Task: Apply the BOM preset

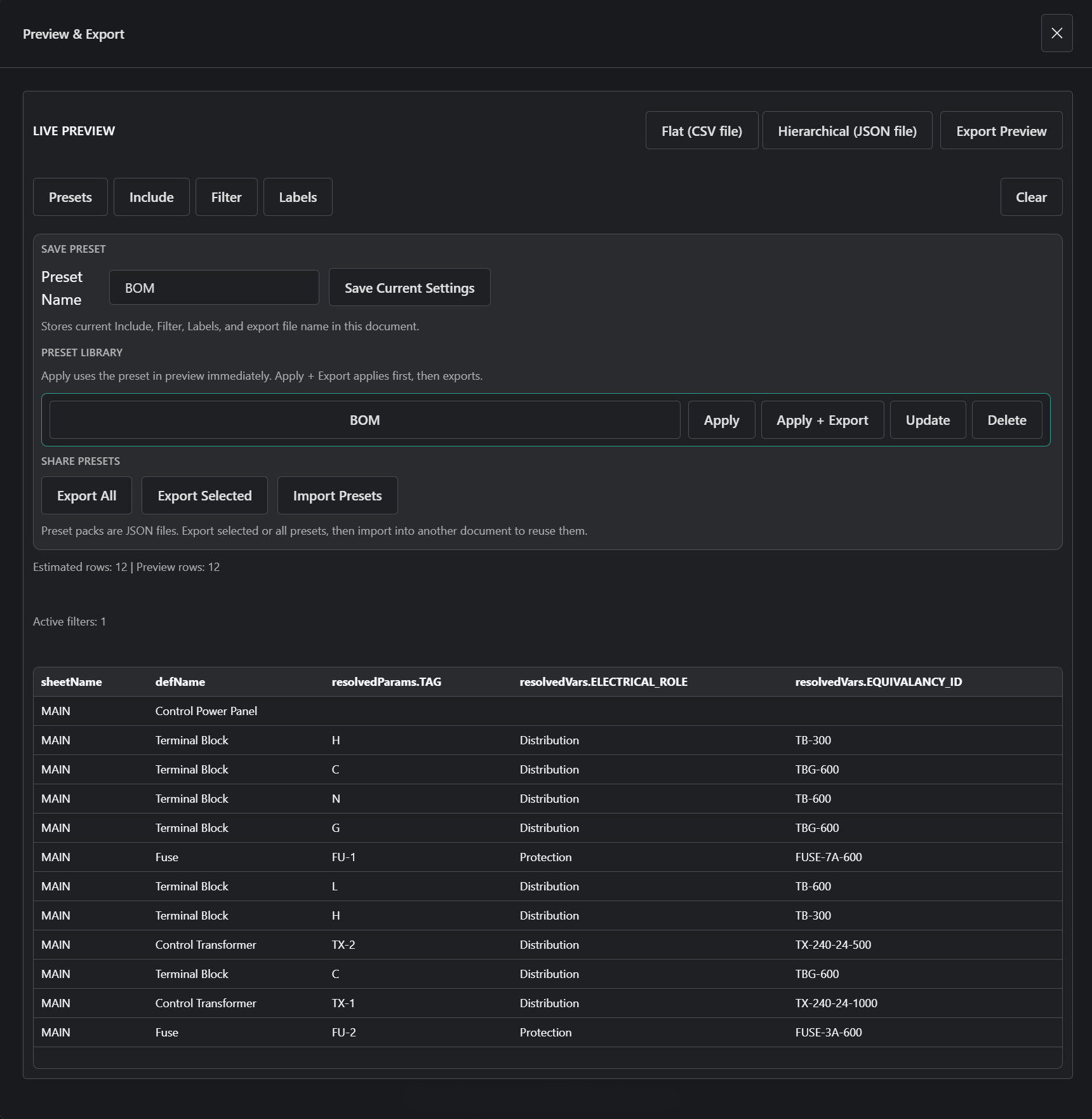Action: click(721, 420)
